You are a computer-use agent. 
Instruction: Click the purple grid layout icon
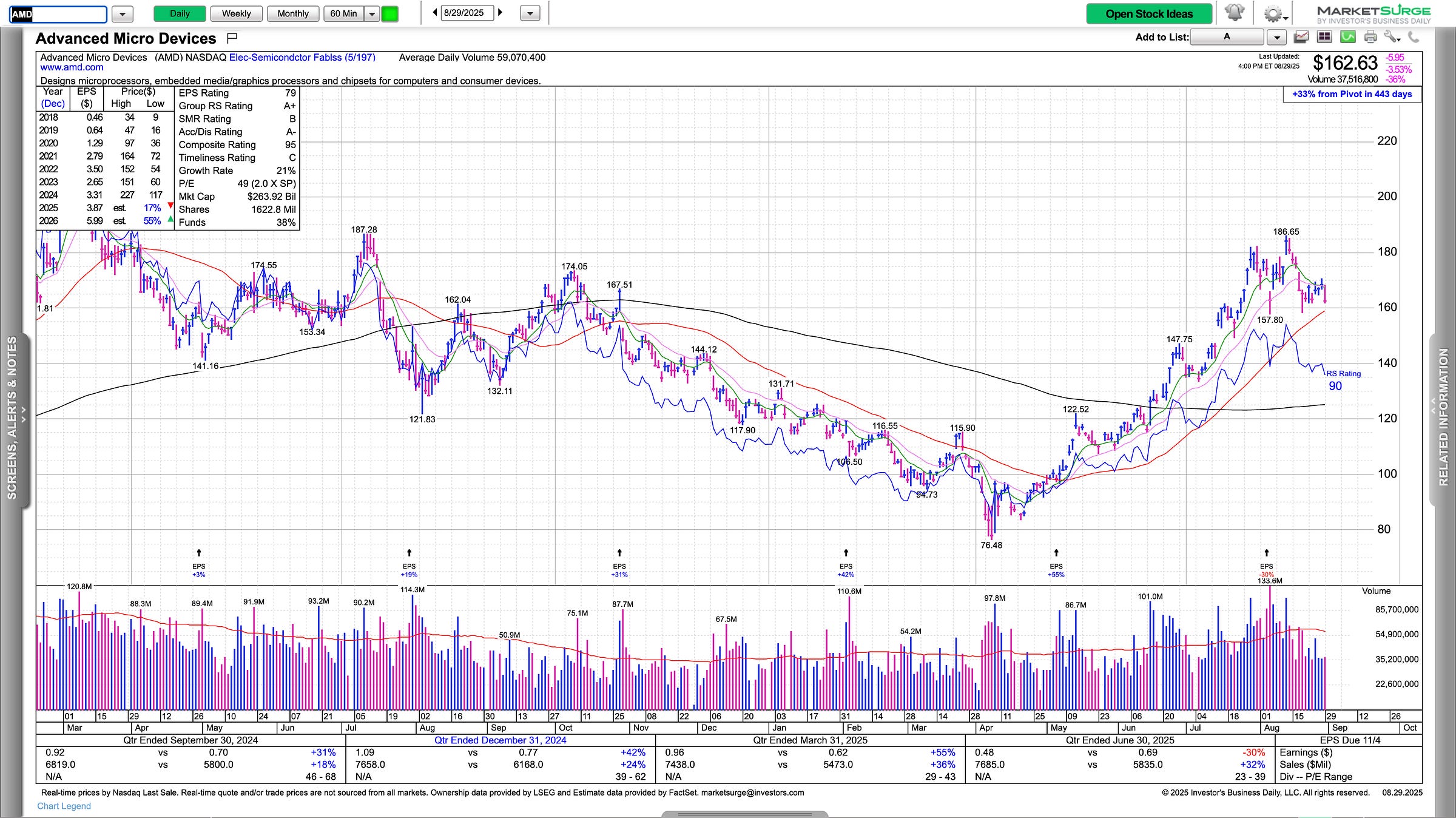tap(1324, 37)
